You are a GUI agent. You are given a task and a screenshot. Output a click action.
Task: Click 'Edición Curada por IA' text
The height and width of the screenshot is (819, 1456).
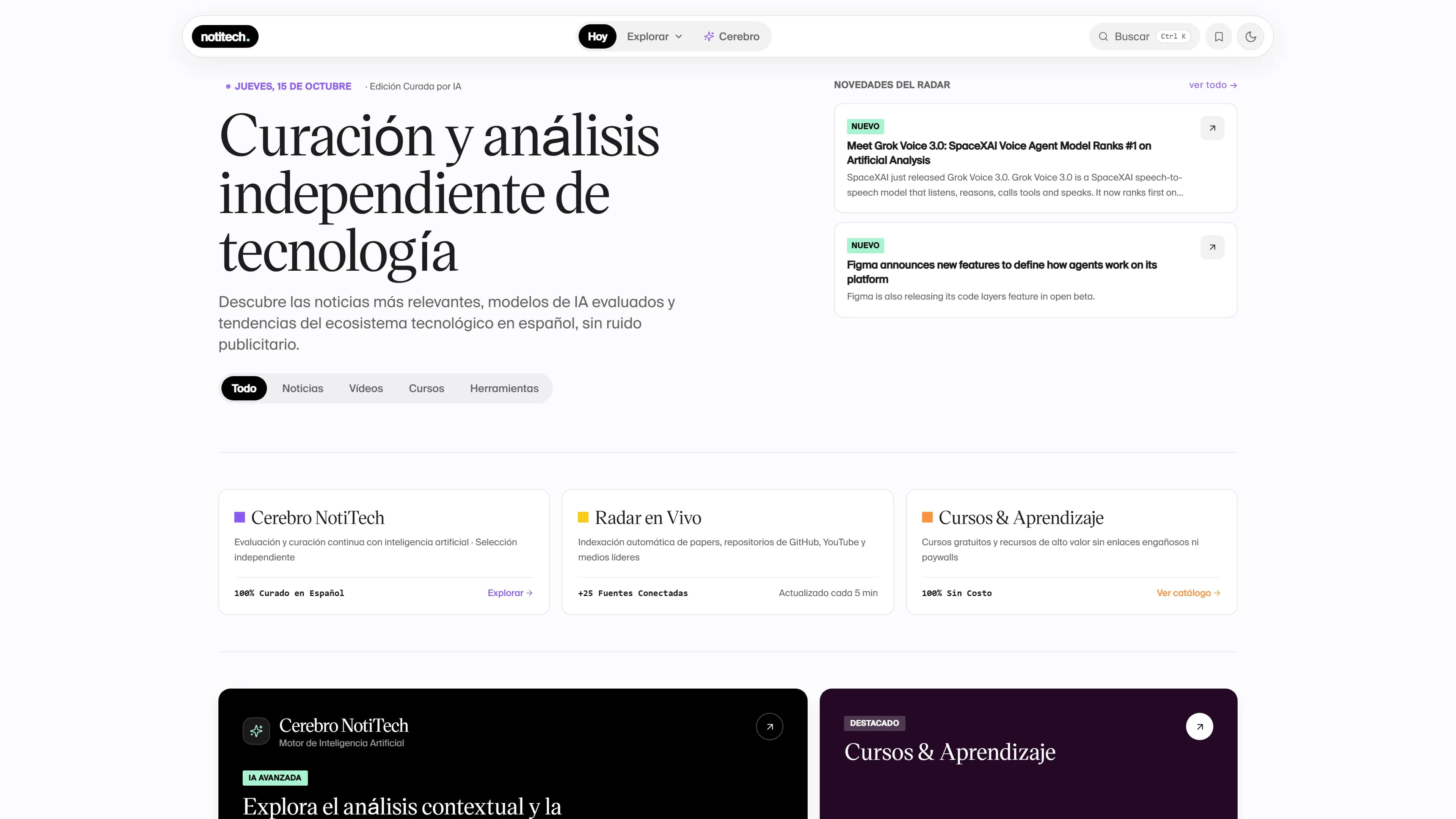pyautogui.click(x=415, y=86)
